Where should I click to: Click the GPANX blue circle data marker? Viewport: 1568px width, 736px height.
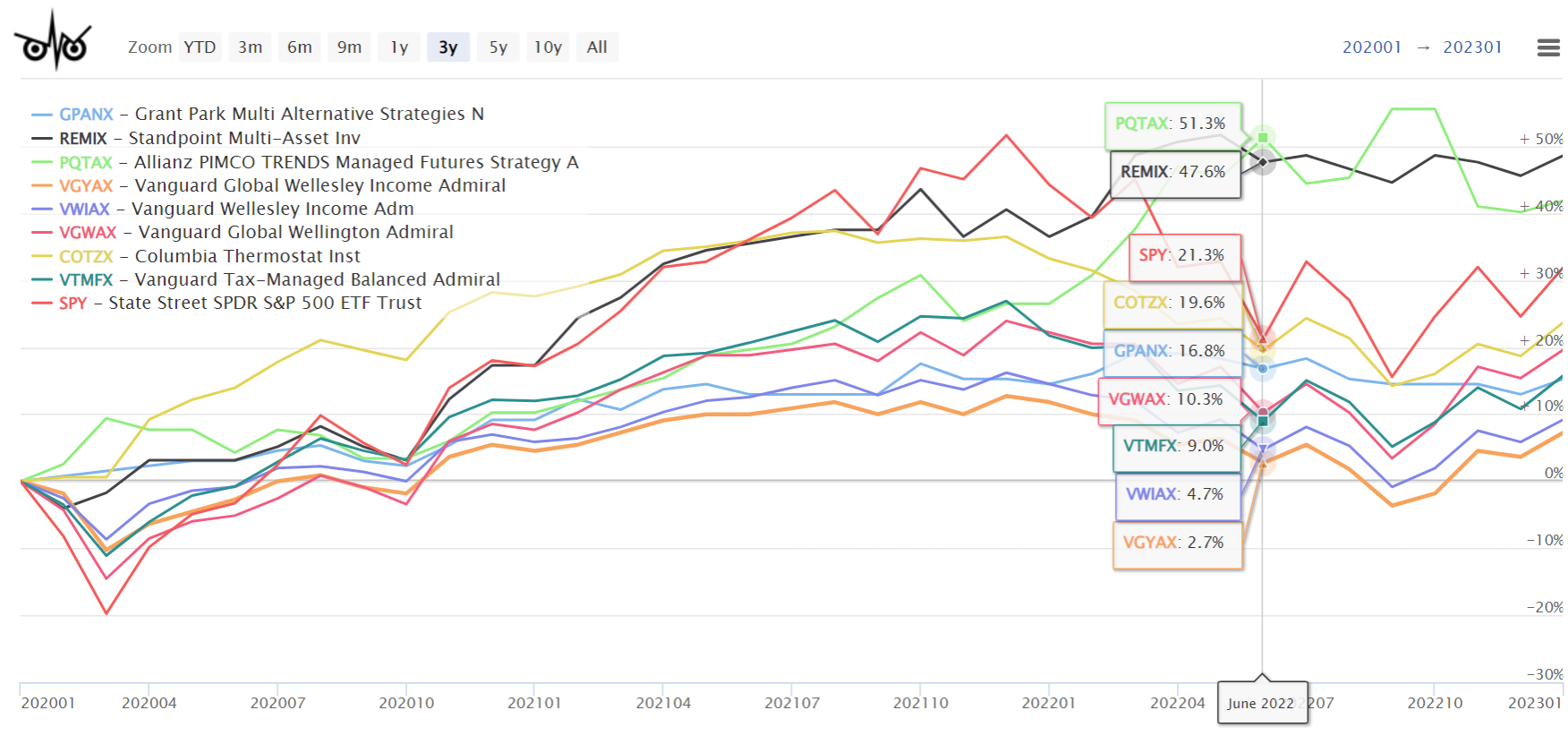(x=1263, y=368)
